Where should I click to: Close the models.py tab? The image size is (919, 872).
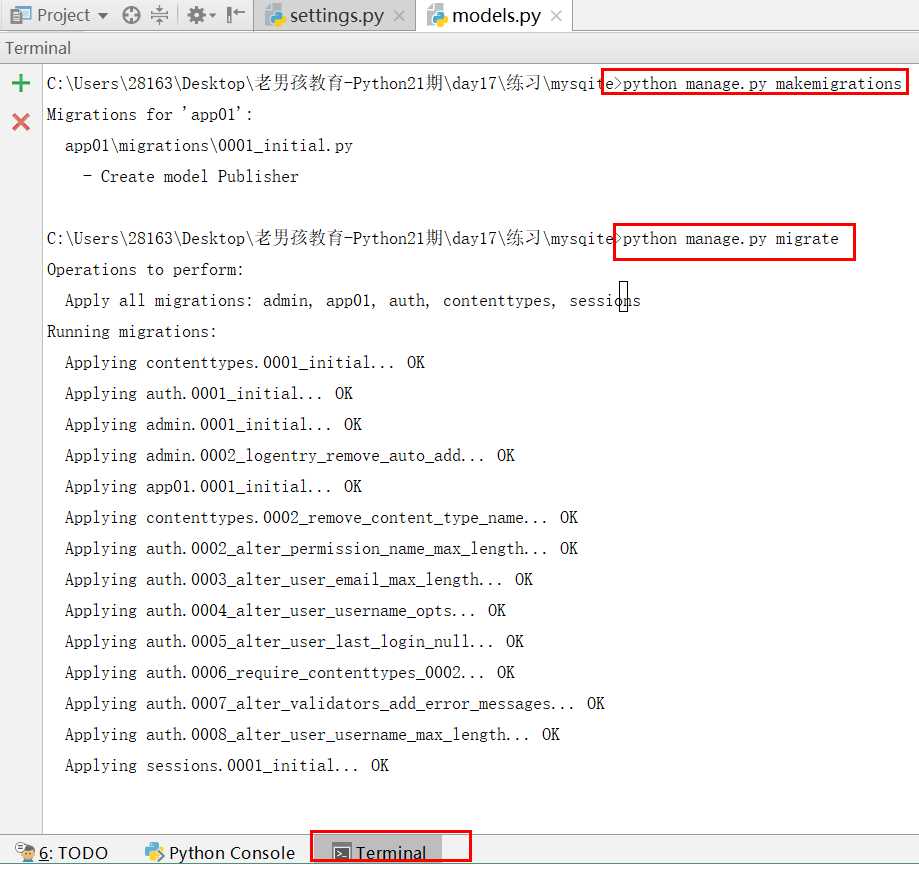(556, 16)
